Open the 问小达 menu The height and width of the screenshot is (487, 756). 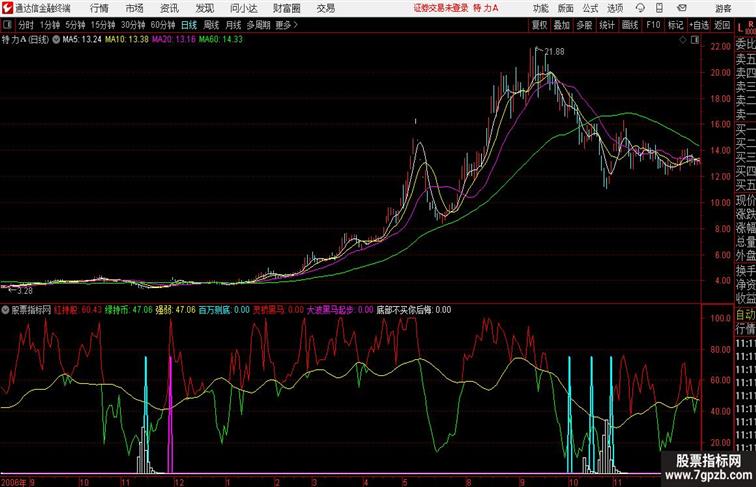click(x=244, y=8)
